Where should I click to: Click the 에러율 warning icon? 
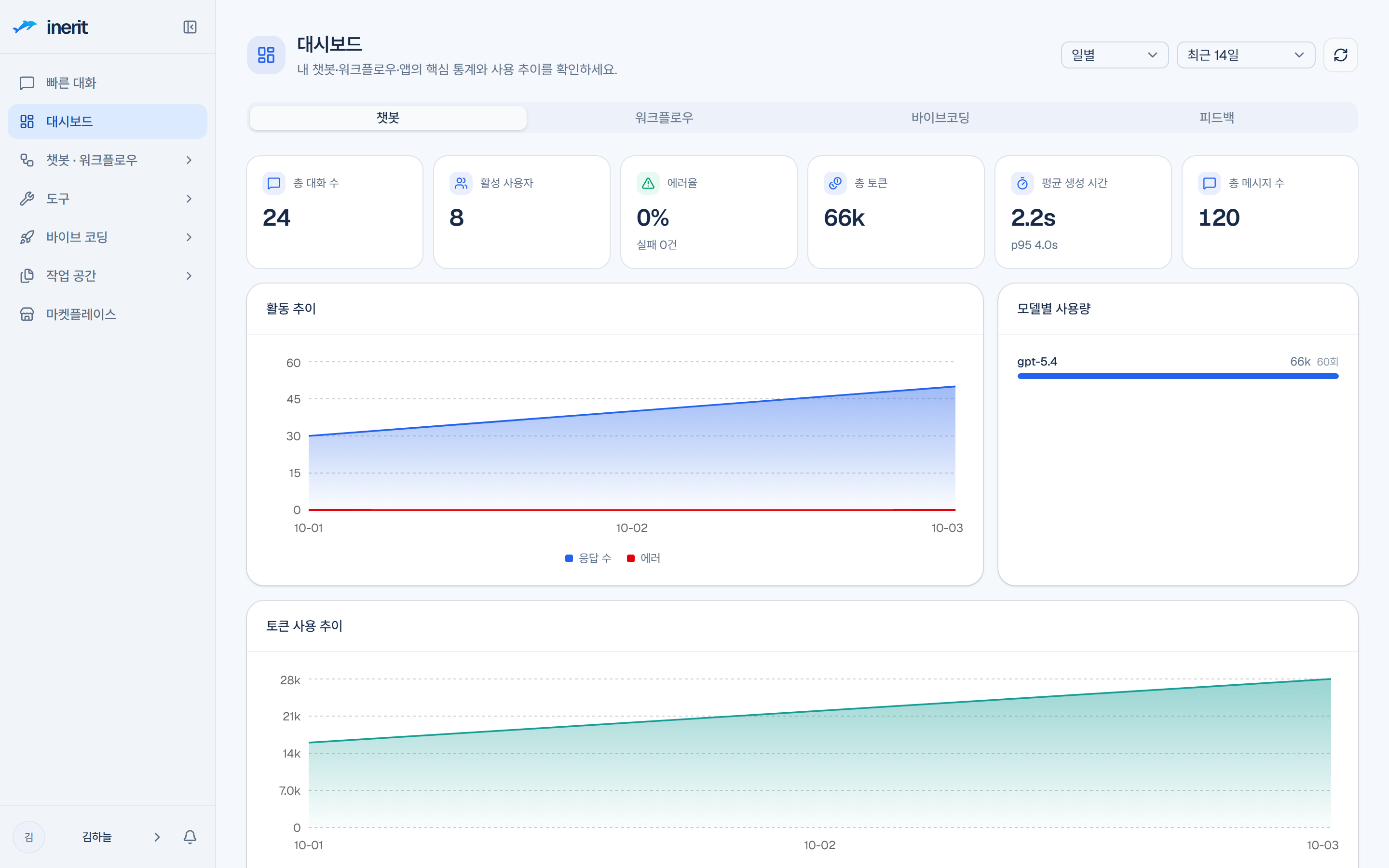click(648, 183)
